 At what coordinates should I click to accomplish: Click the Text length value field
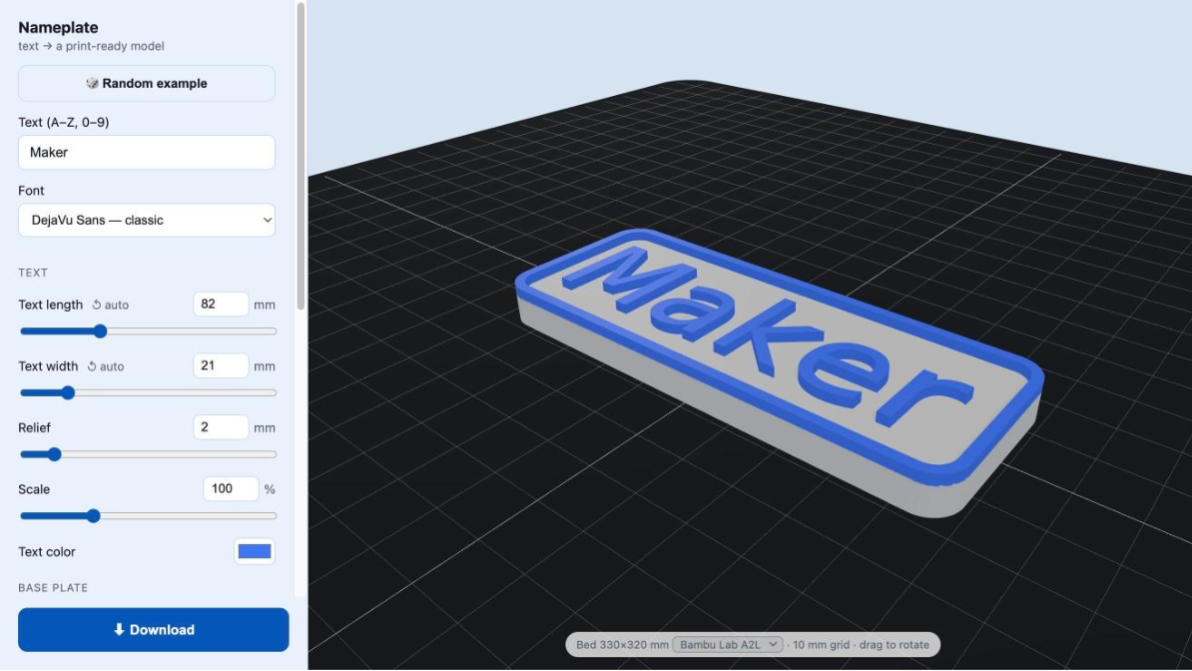pyautogui.click(x=220, y=304)
